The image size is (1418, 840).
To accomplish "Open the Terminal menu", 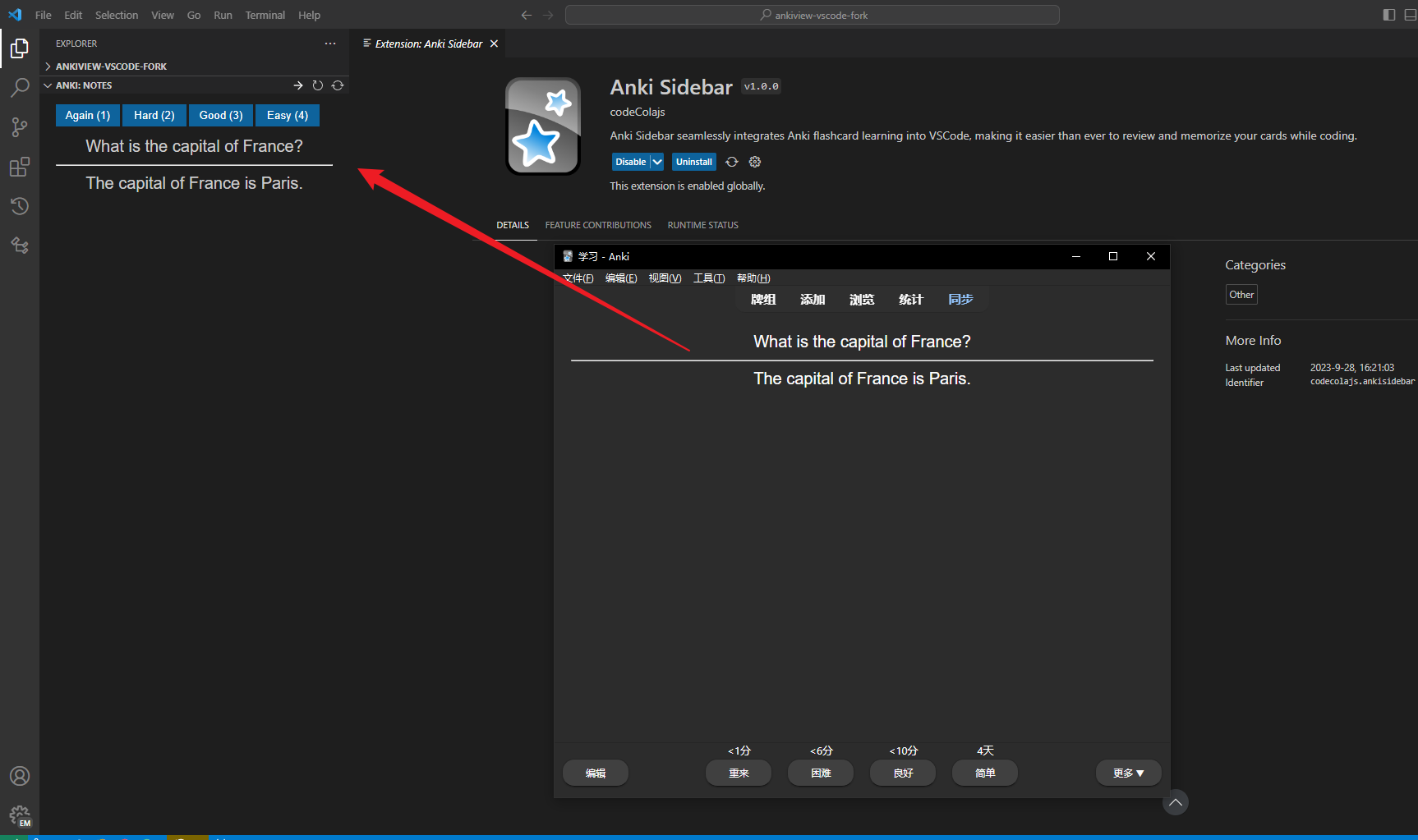I will [265, 15].
